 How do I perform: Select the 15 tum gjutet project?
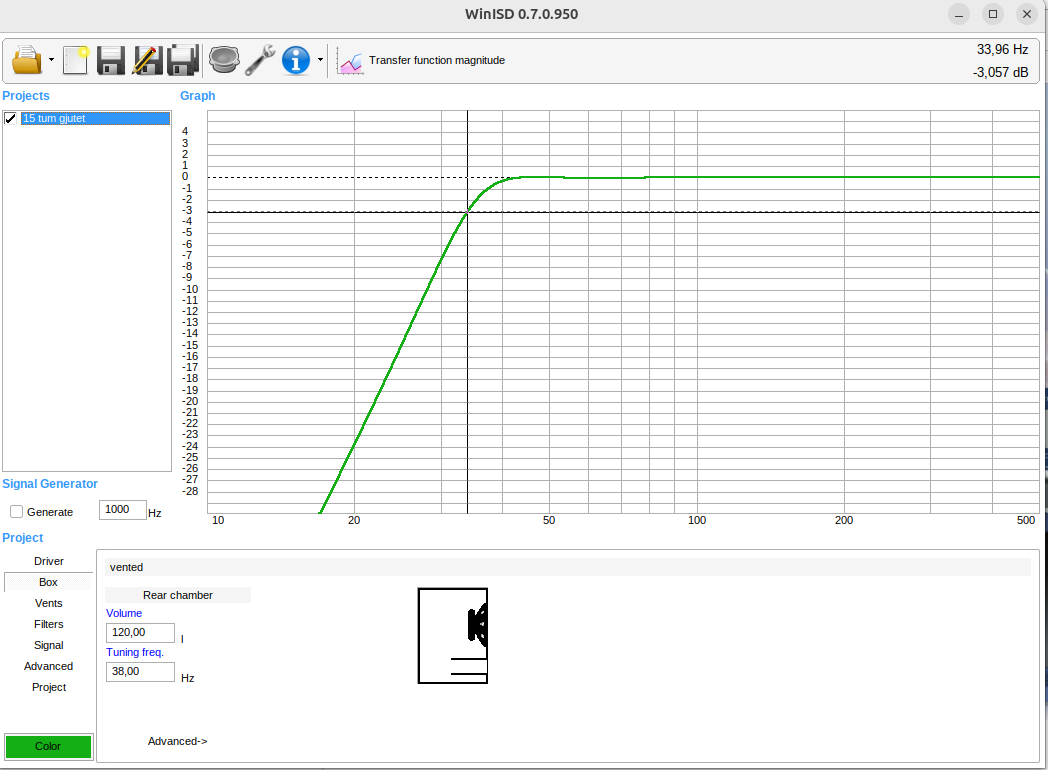pyautogui.click(x=96, y=118)
